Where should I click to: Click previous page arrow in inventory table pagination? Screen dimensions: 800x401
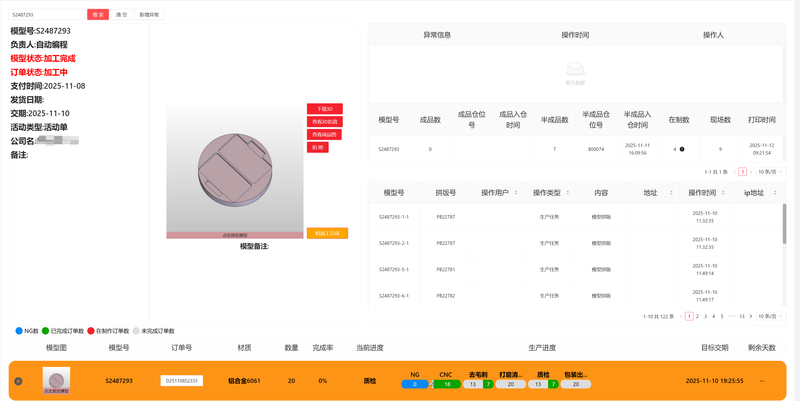pyautogui.click(x=734, y=172)
